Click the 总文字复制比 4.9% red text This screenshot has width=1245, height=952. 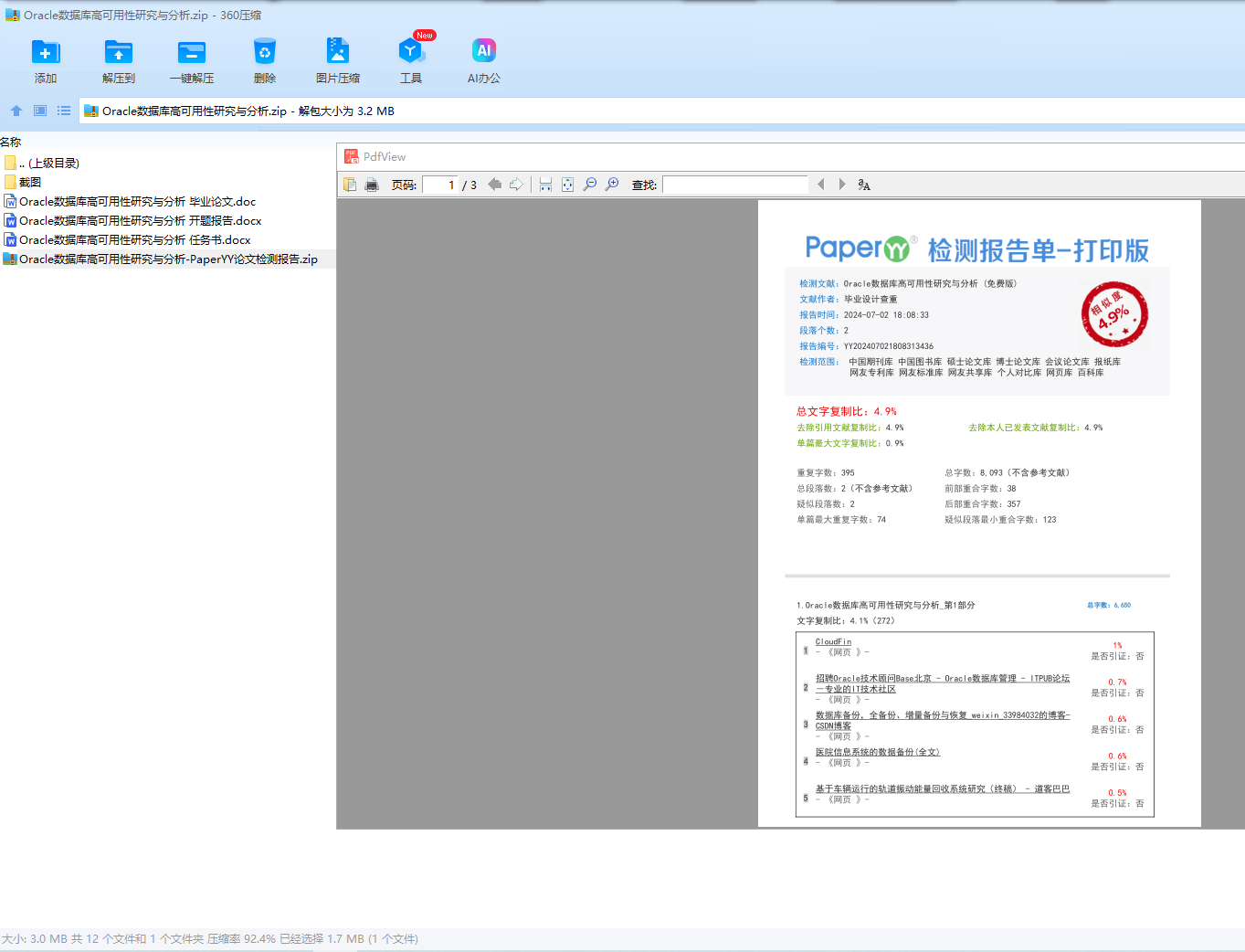846,412
